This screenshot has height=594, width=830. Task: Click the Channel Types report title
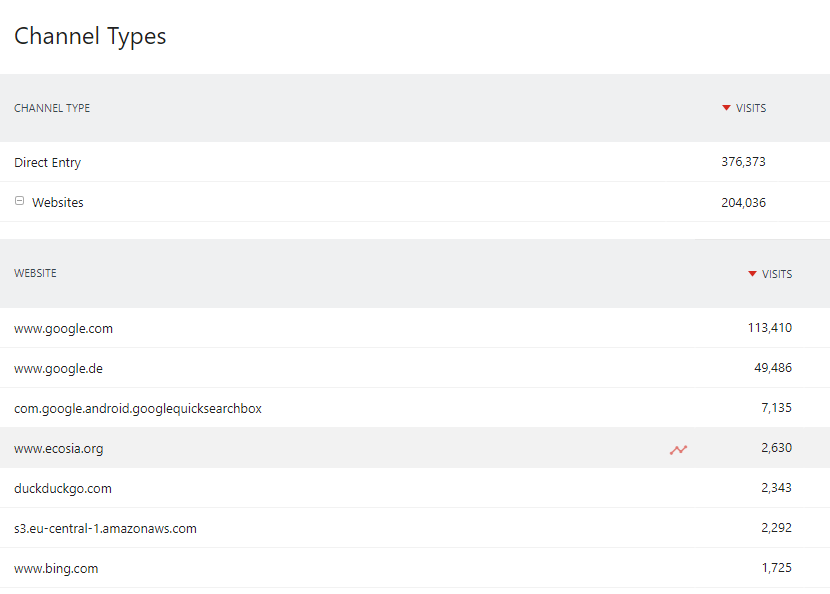tap(90, 36)
